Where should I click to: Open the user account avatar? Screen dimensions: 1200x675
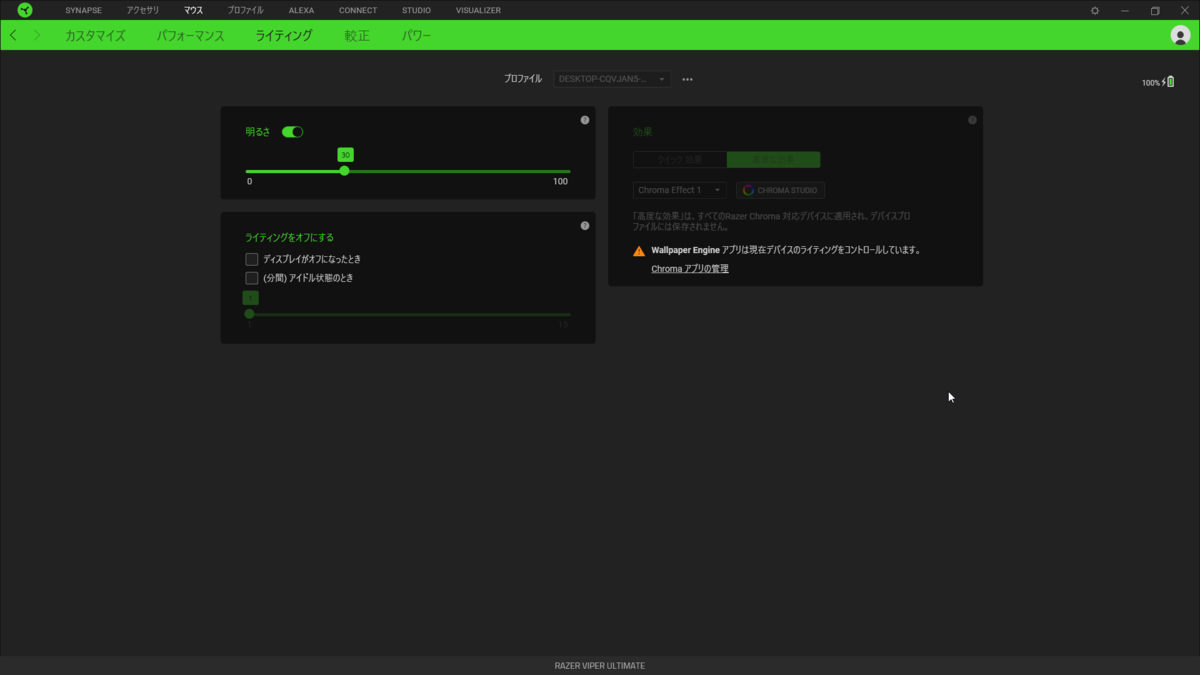(1180, 35)
